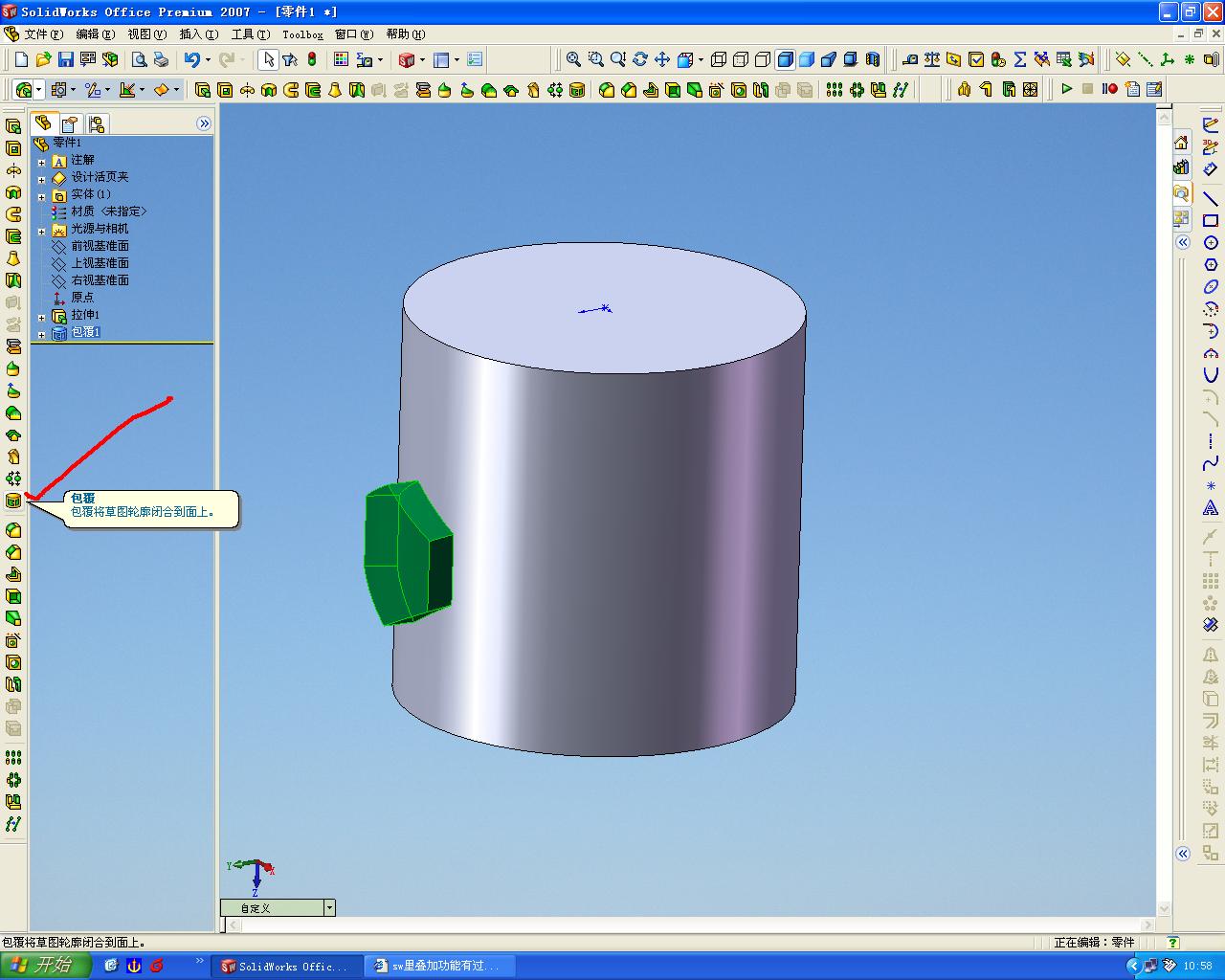
Task: Open the Toolbox menu
Action: point(302,34)
